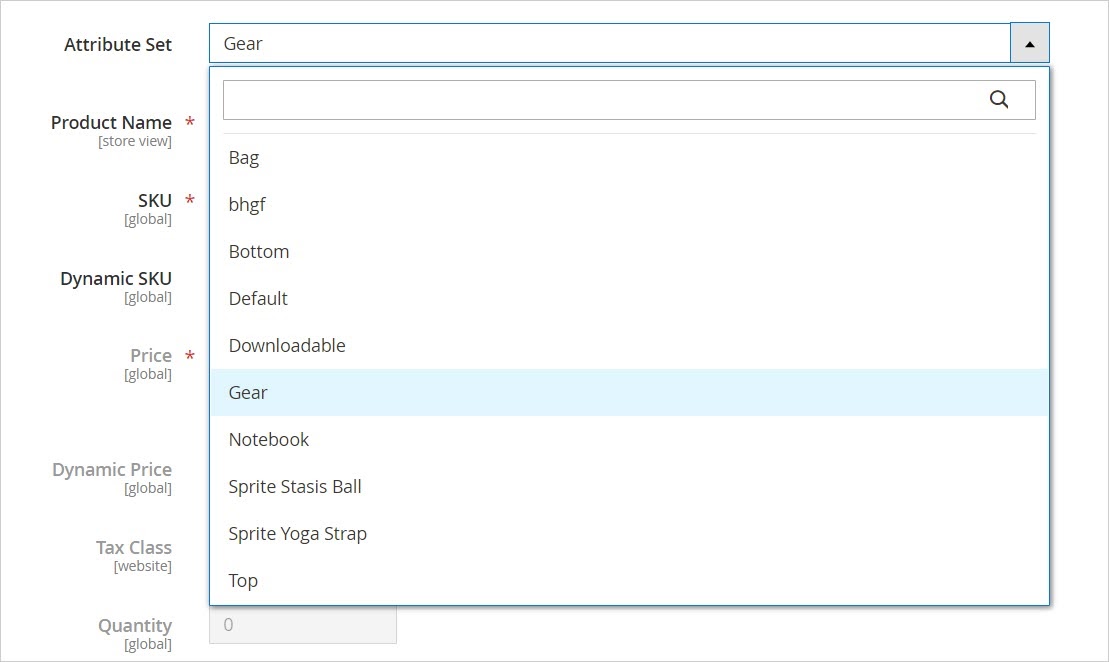The height and width of the screenshot is (662, 1109).
Task: Click the Attribute Set label
Action: click(118, 45)
